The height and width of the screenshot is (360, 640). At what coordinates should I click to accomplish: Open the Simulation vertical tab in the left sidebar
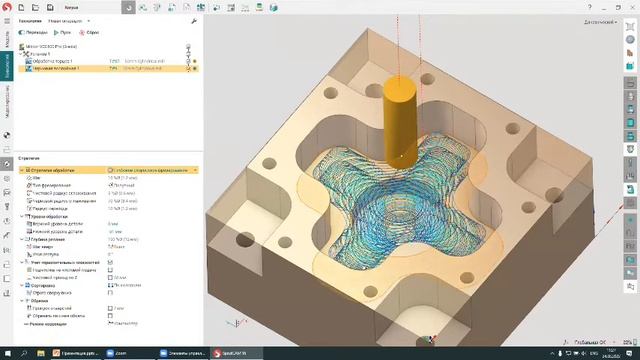pos(7,102)
